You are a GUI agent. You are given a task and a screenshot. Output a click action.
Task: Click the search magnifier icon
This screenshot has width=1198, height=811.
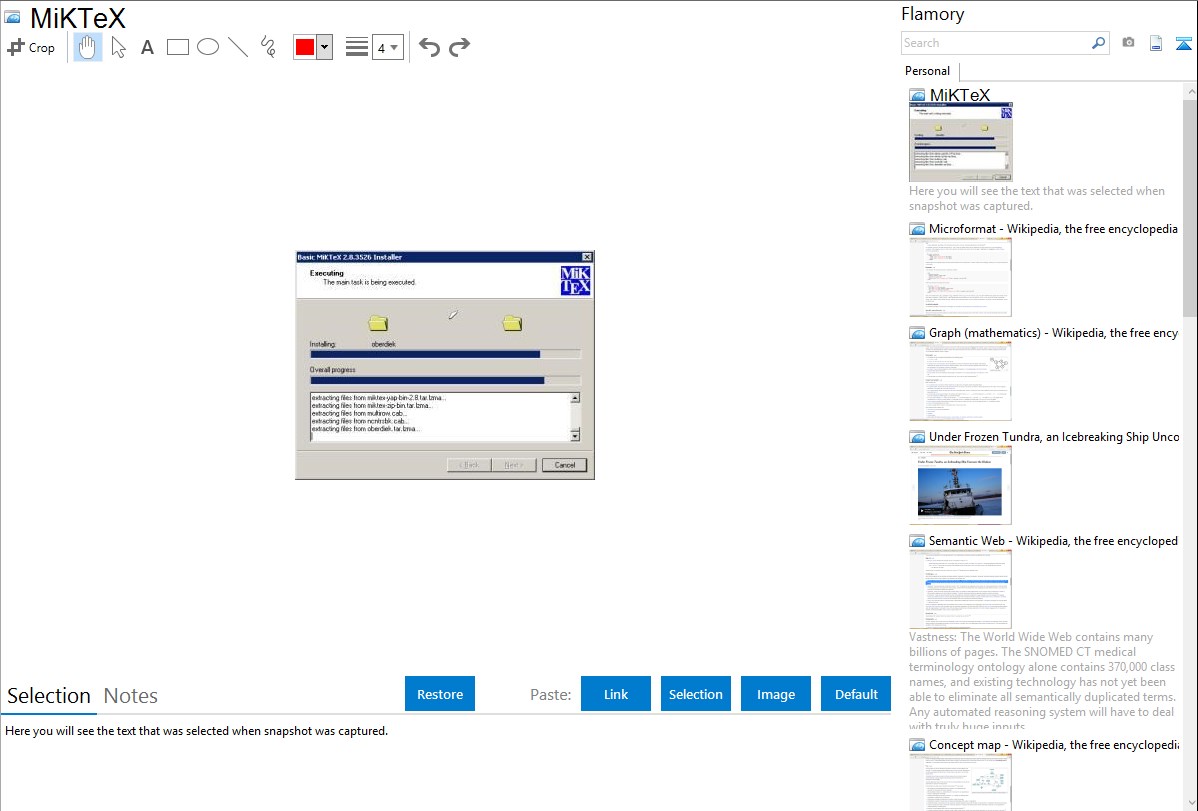pos(1099,43)
